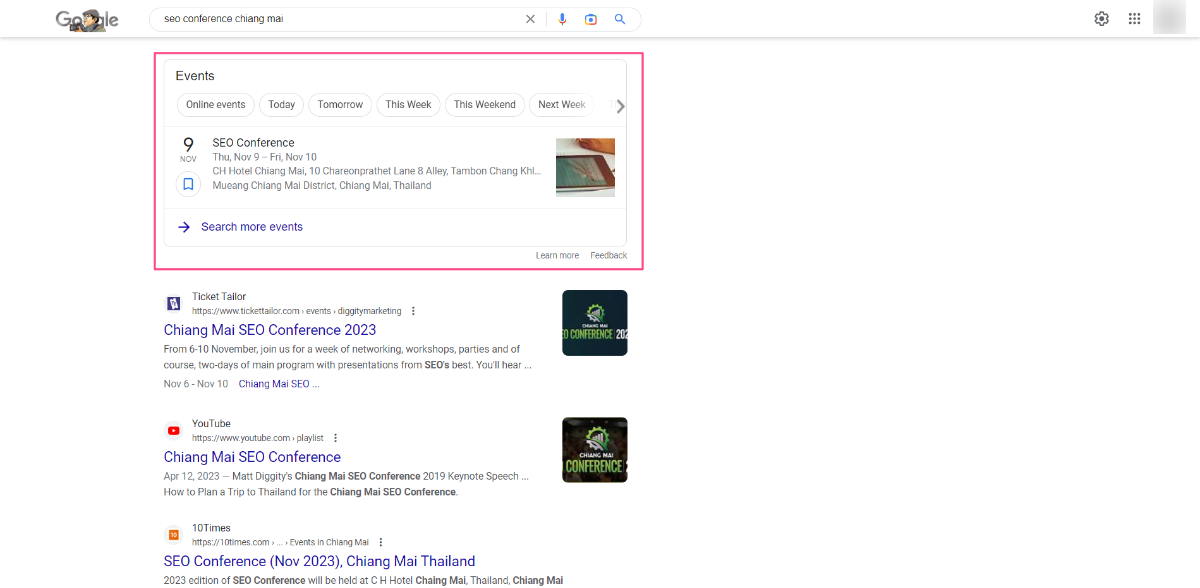The height and width of the screenshot is (588, 1200).
Task: Filter events by This Week
Action: point(408,105)
